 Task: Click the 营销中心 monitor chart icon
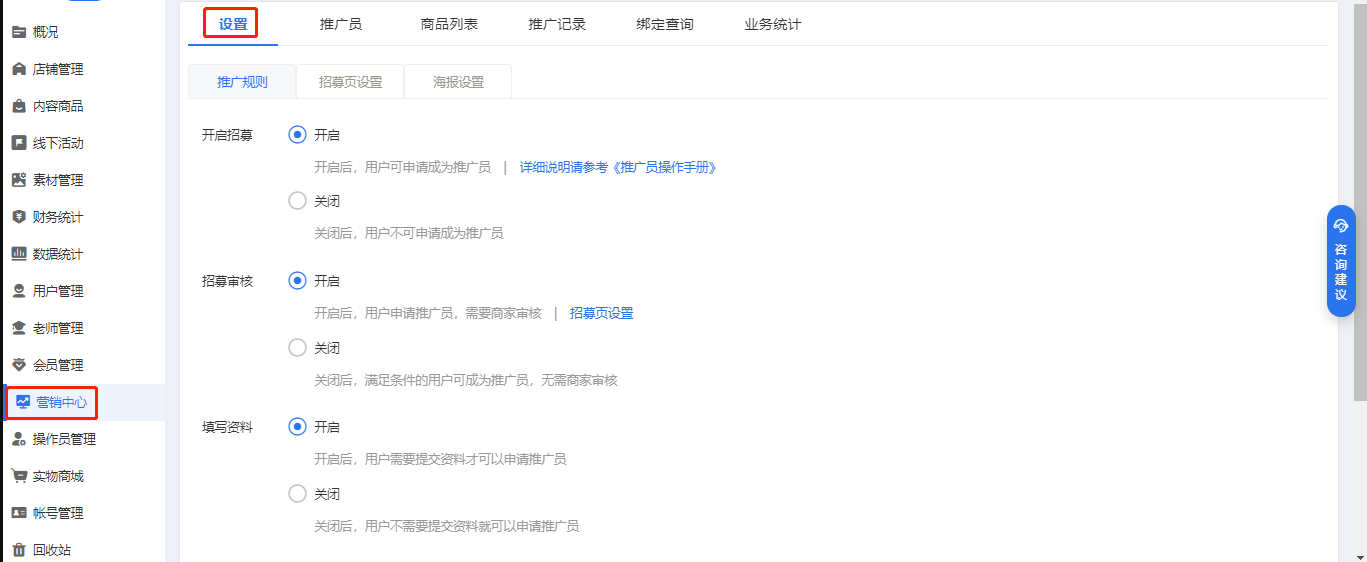pyautogui.click(x=23, y=402)
